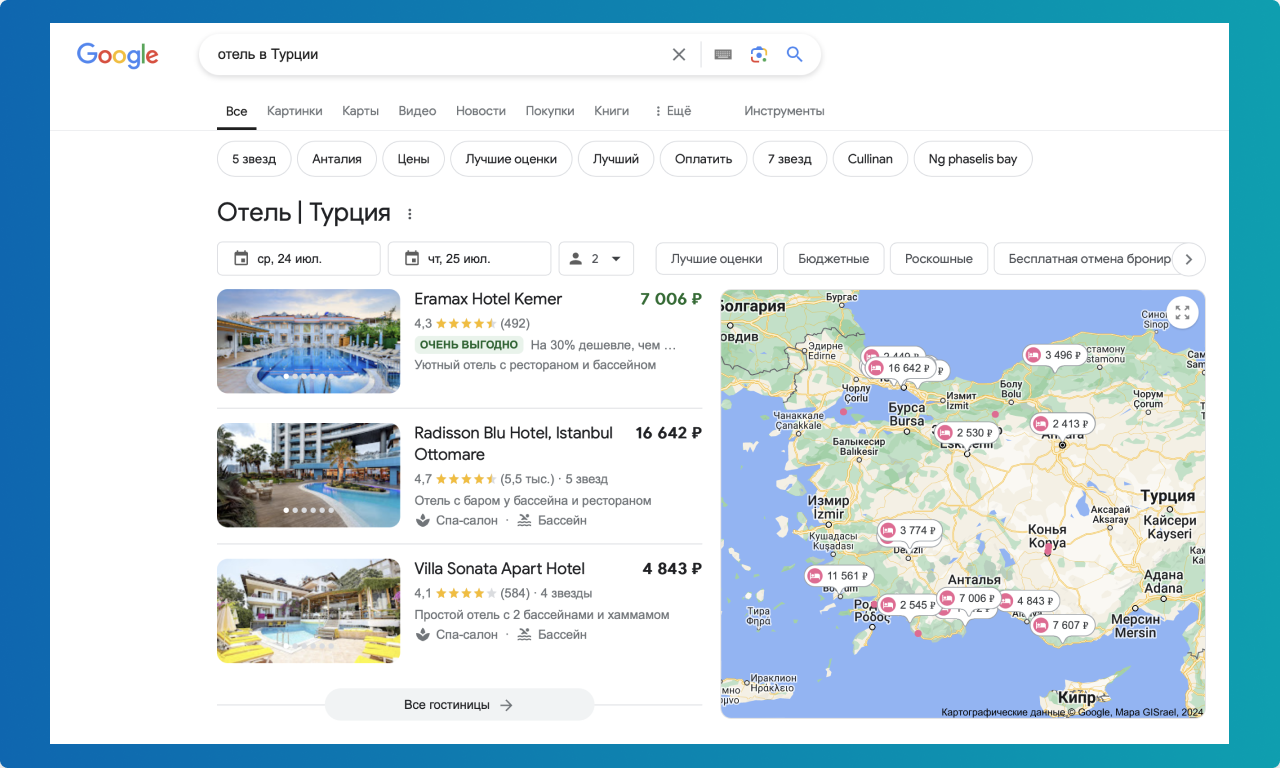Click the blue magnifier icon to search
1280x768 pixels.
(x=795, y=54)
